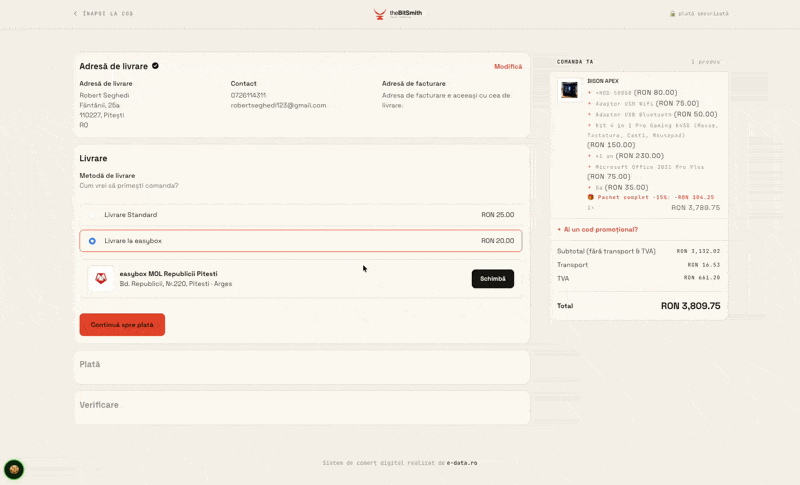The image size is (800, 485).
Task: Click the name Robert Seghedi
Action: click(x=104, y=95)
